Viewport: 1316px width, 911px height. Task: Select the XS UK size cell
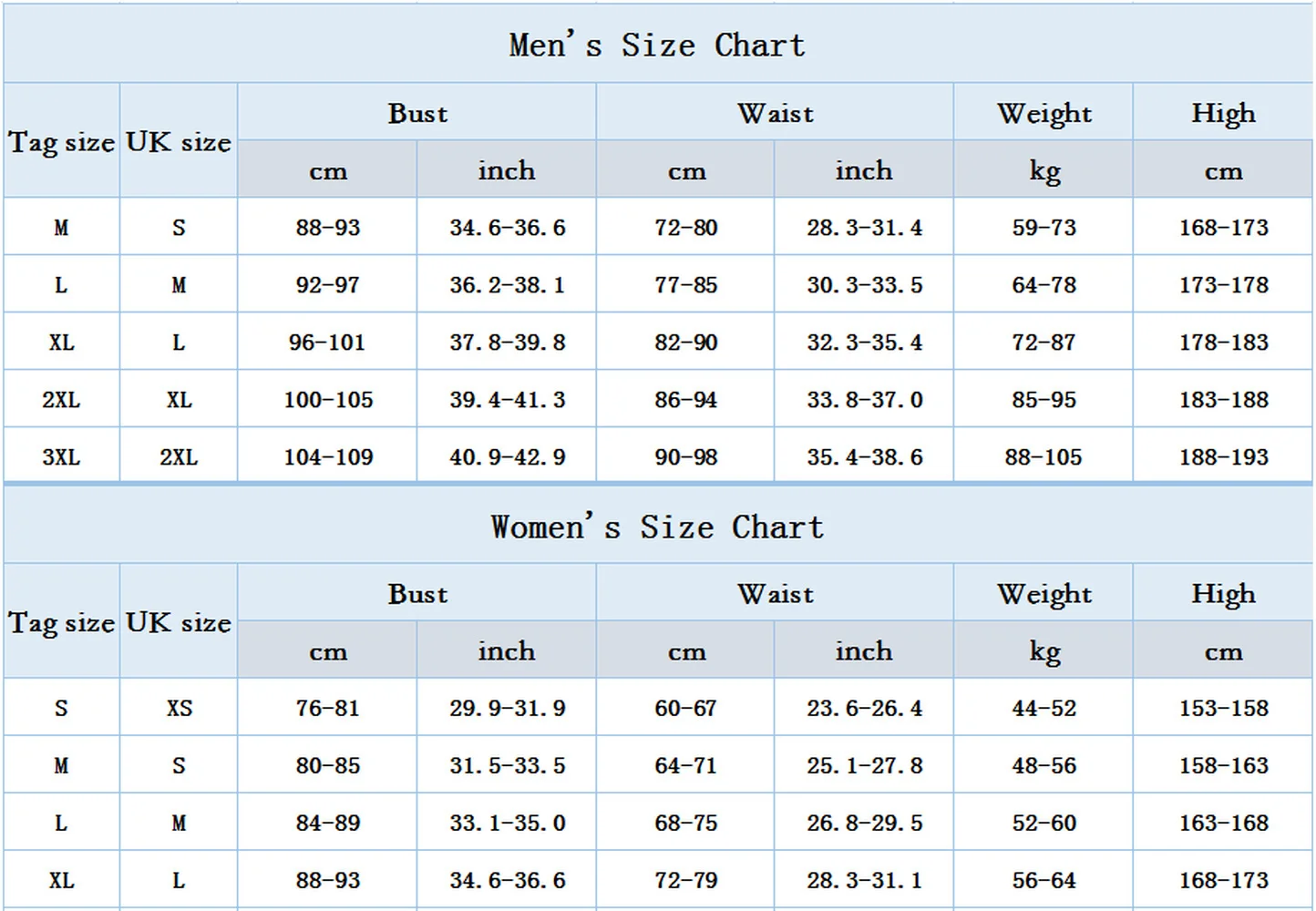click(x=179, y=708)
